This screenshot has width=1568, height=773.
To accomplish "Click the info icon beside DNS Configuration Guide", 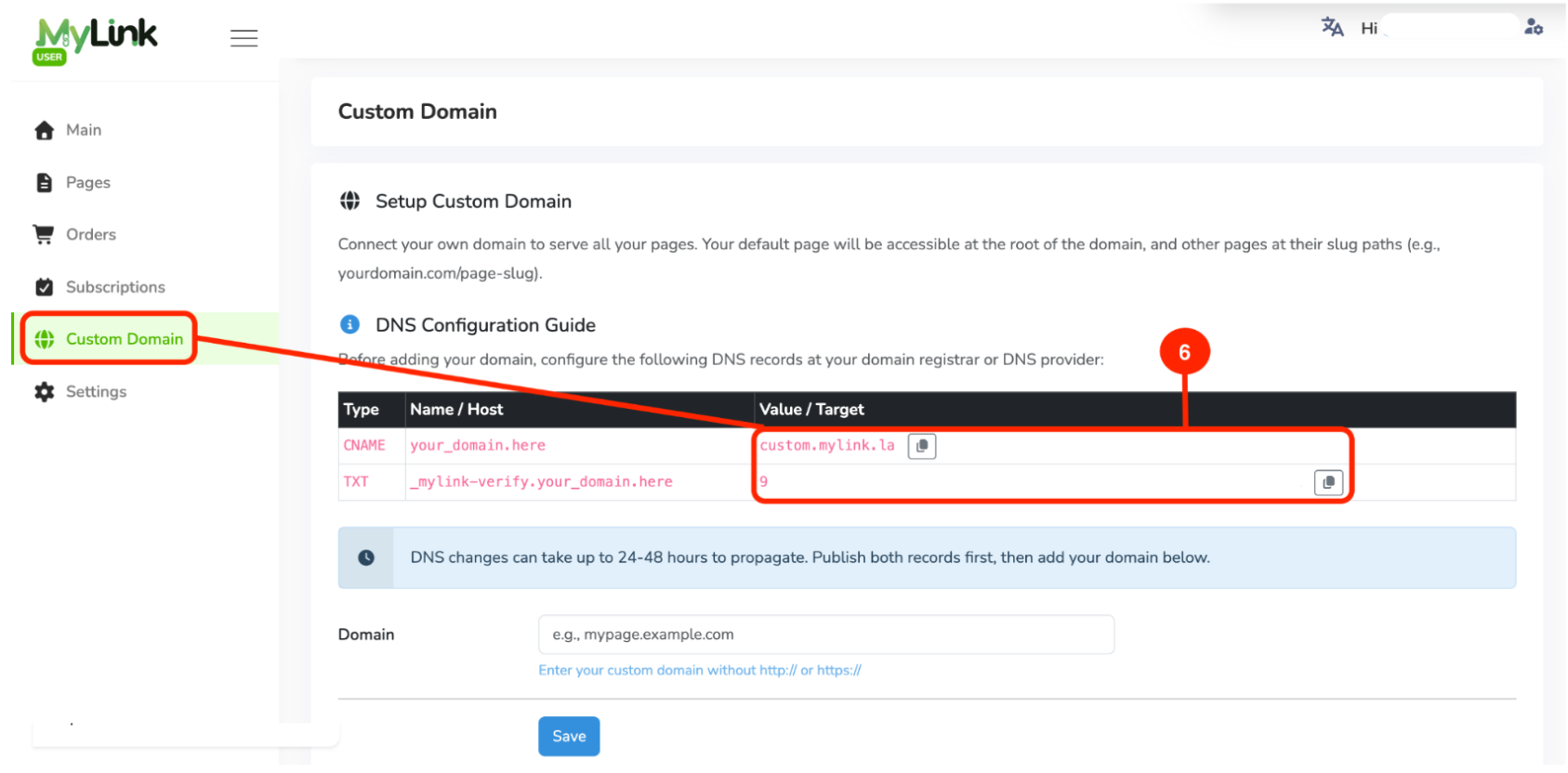I will coord(349,324).
